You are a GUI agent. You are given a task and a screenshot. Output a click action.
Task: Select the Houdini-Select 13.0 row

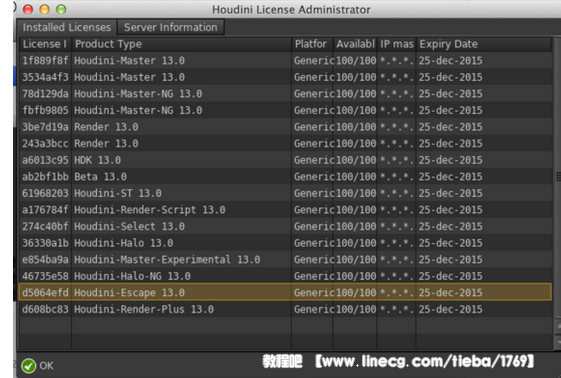pyautogui.click(x=286, y=226)
